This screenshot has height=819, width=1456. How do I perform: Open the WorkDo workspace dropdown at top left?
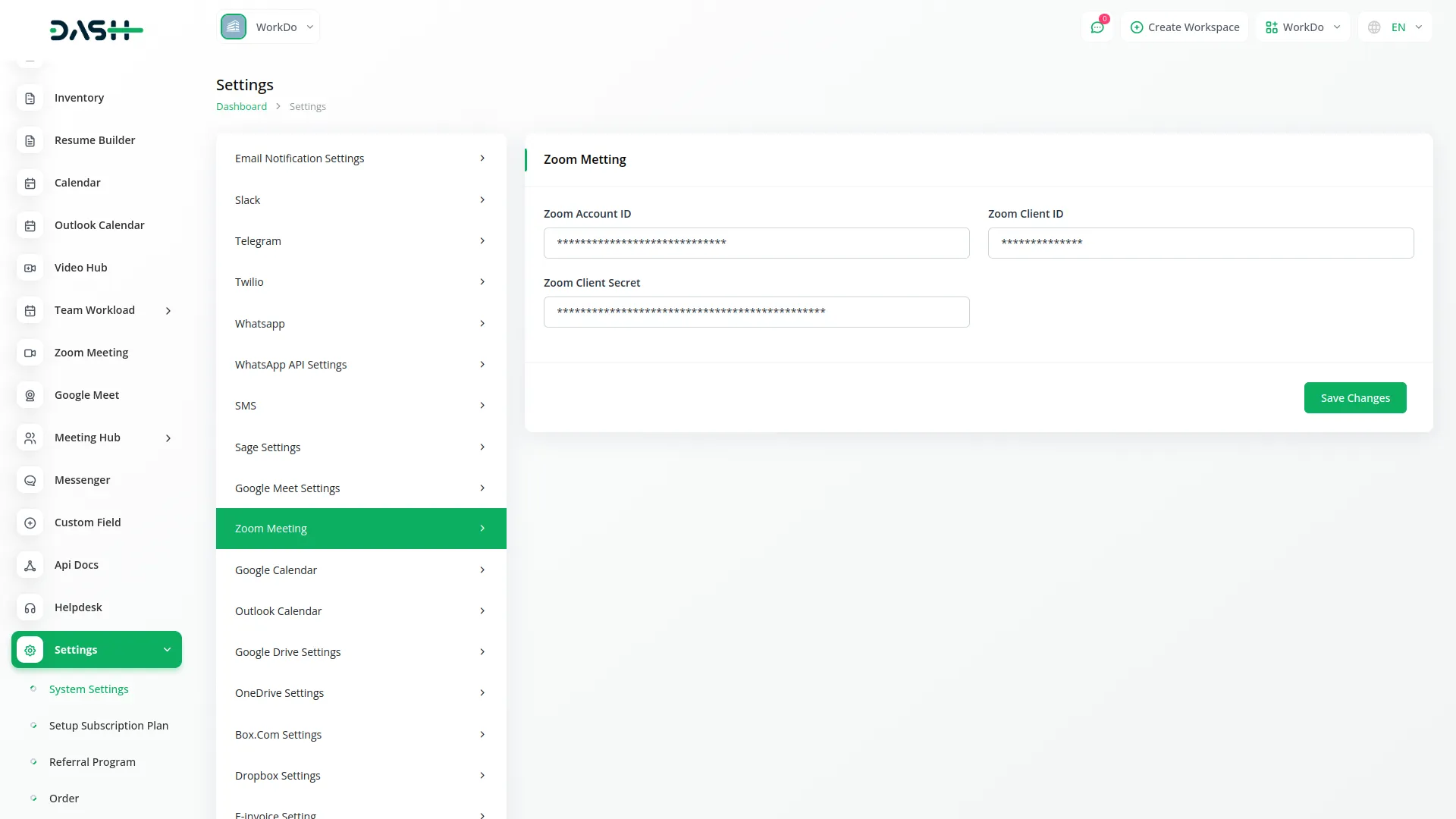point(268,27)
